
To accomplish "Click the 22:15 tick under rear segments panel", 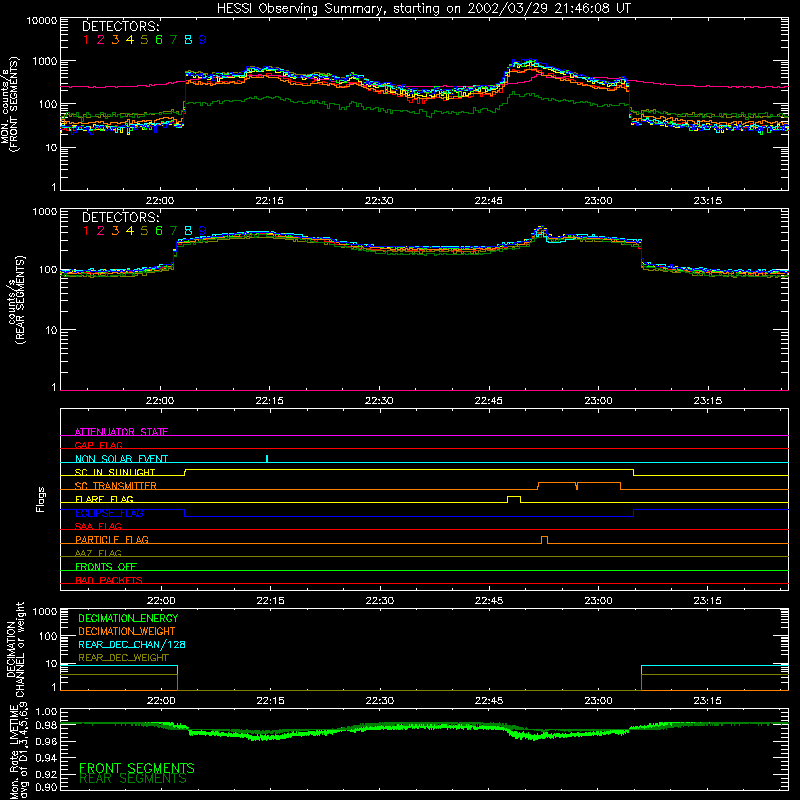I will click(x=269, y=401).
